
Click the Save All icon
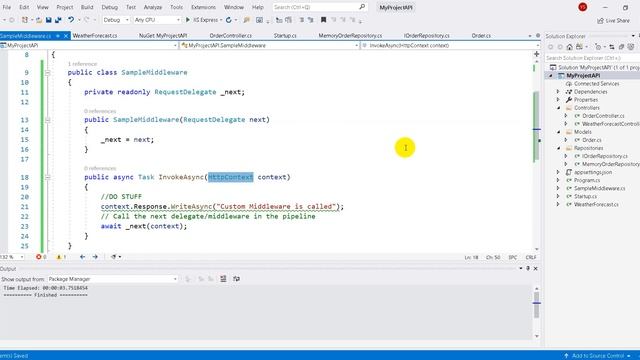[x=58, y=20]
